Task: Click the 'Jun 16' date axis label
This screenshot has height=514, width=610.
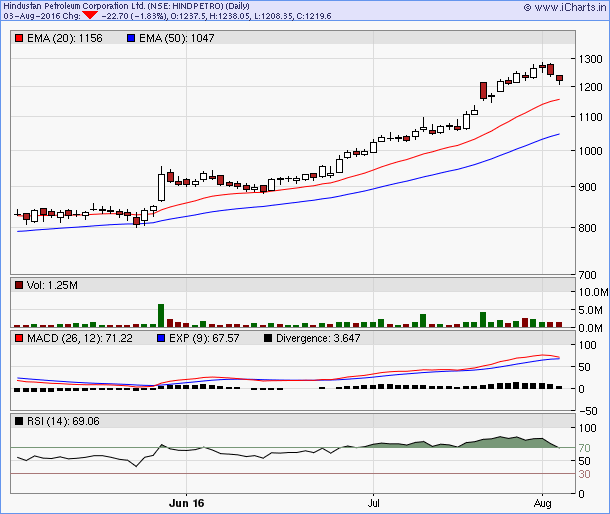Action: coord(186,503)
